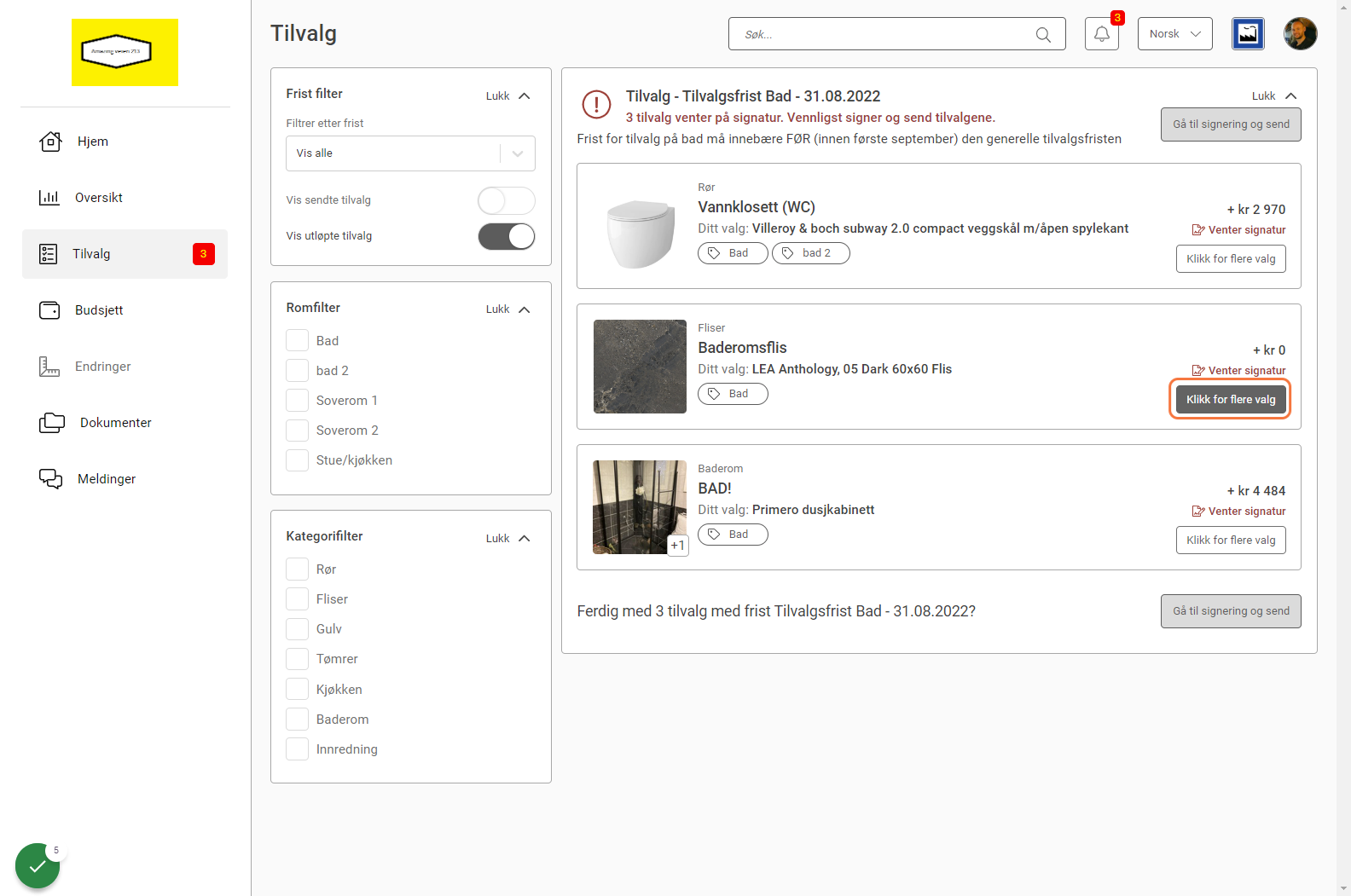The height and width of the screenshot is (896, 1351).
Task: Check the Fliser category filter
Action: pos(297,599)
